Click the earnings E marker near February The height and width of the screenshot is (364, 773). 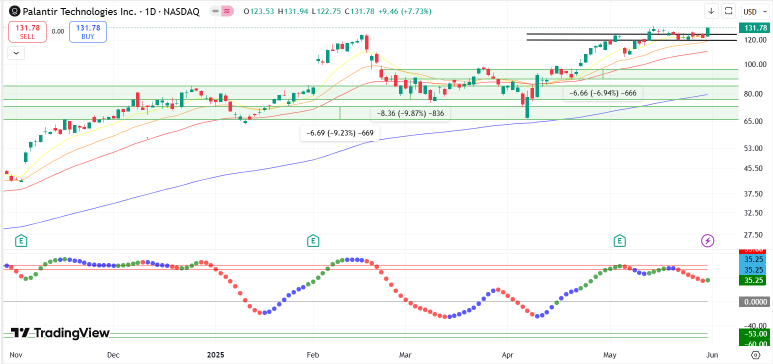tap(312, 241)
